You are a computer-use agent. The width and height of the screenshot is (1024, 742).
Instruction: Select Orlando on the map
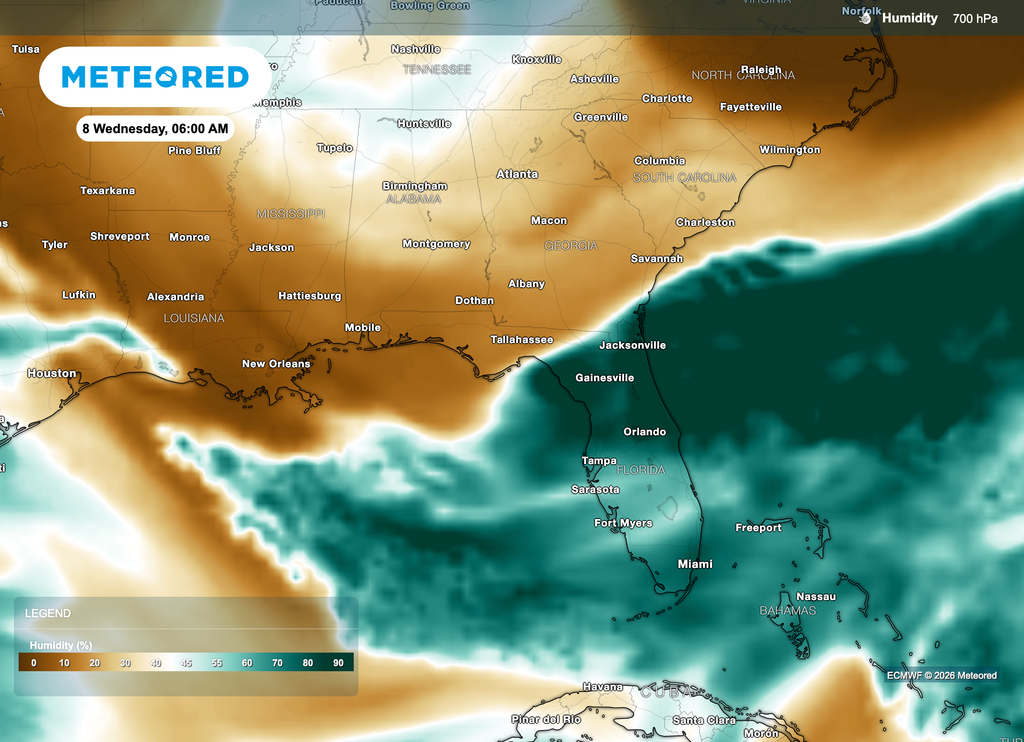click(x=645, y=431)
